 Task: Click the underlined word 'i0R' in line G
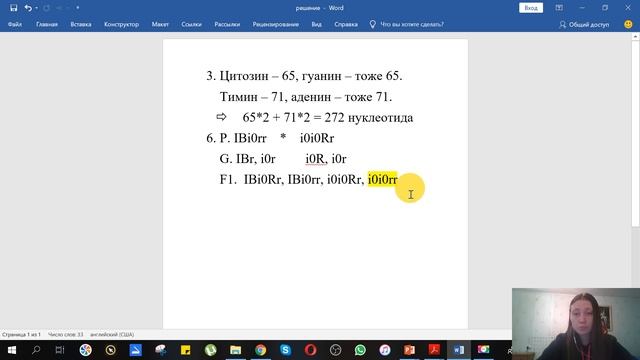click(316, 158)
